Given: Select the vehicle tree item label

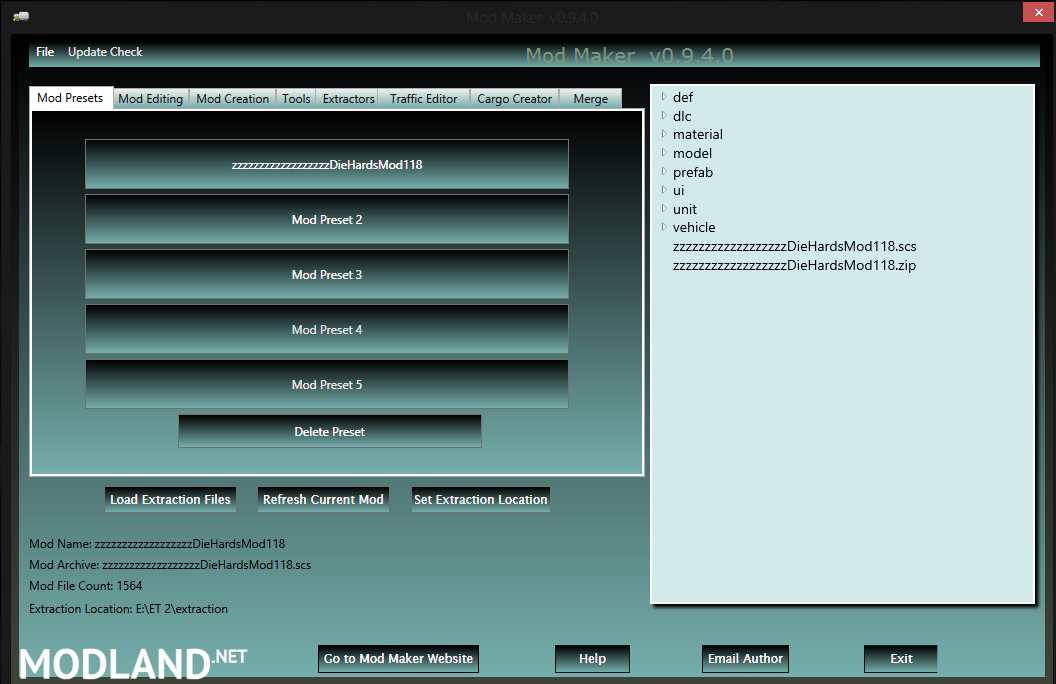Looking at the screenshot, I should (694, 228).
